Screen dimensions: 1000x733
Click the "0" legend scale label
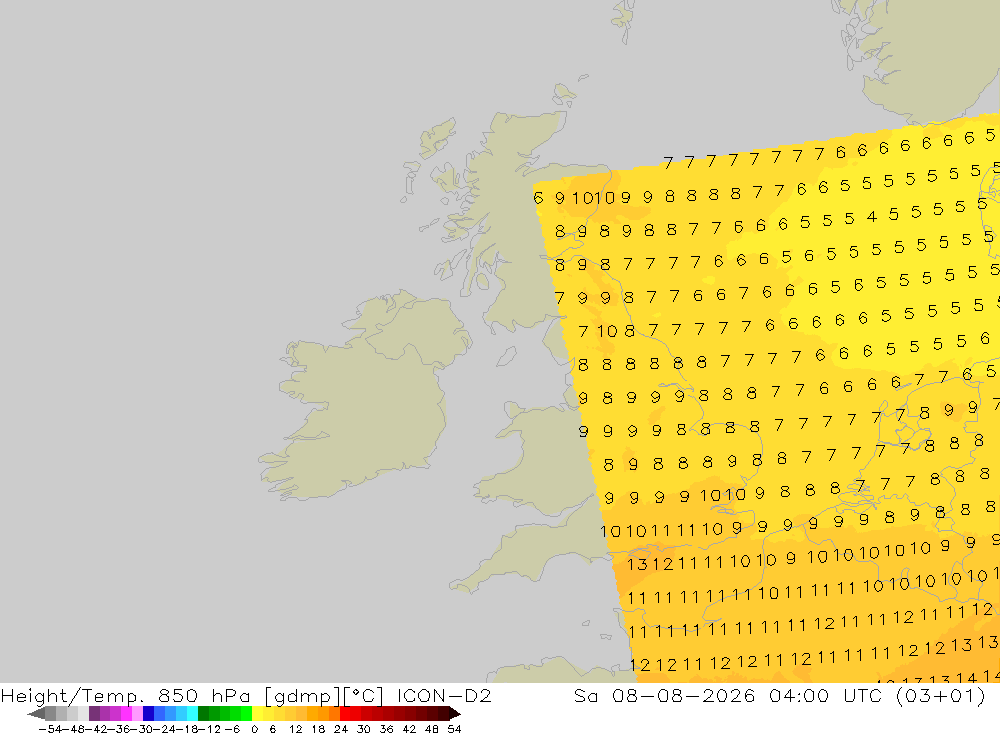pyautogui.click(x=254, y=729)
